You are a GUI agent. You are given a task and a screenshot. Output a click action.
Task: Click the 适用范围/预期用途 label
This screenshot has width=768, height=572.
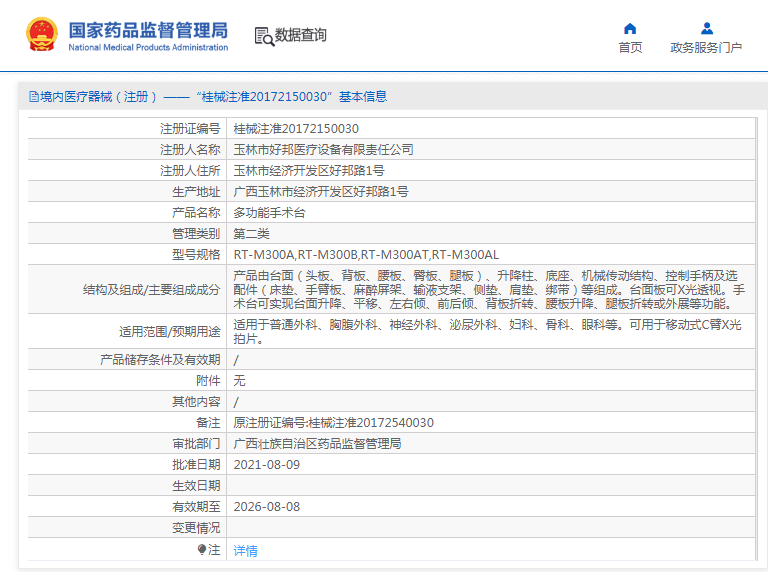[x=169, y=332]
